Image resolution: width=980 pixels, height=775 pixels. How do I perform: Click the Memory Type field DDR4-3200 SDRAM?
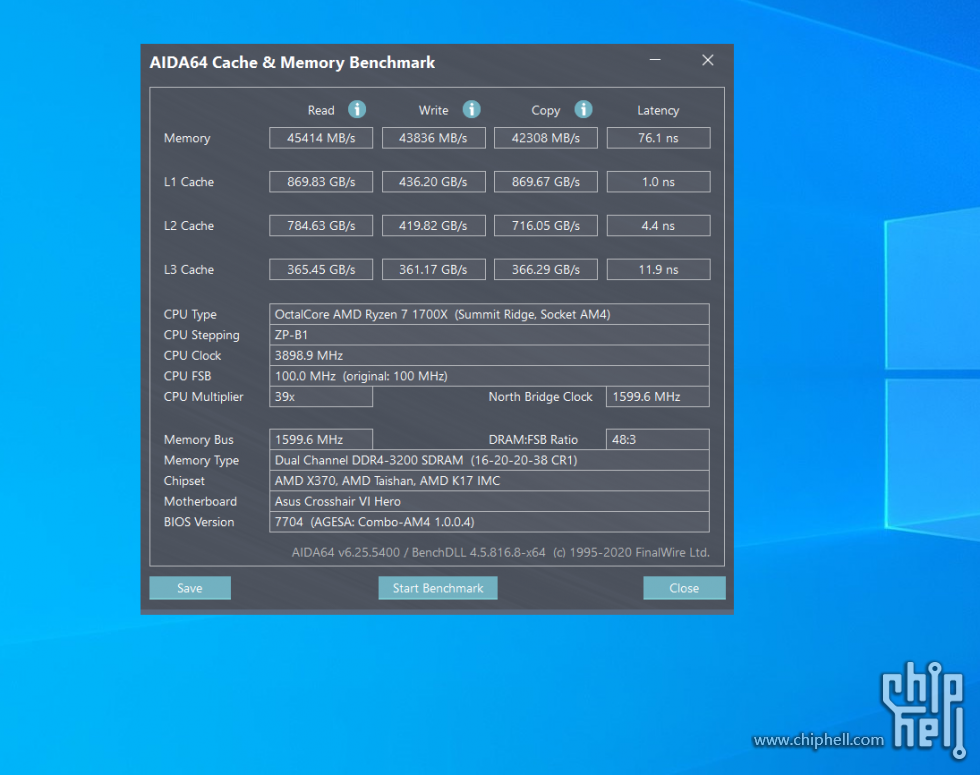(x=489, y=460)
